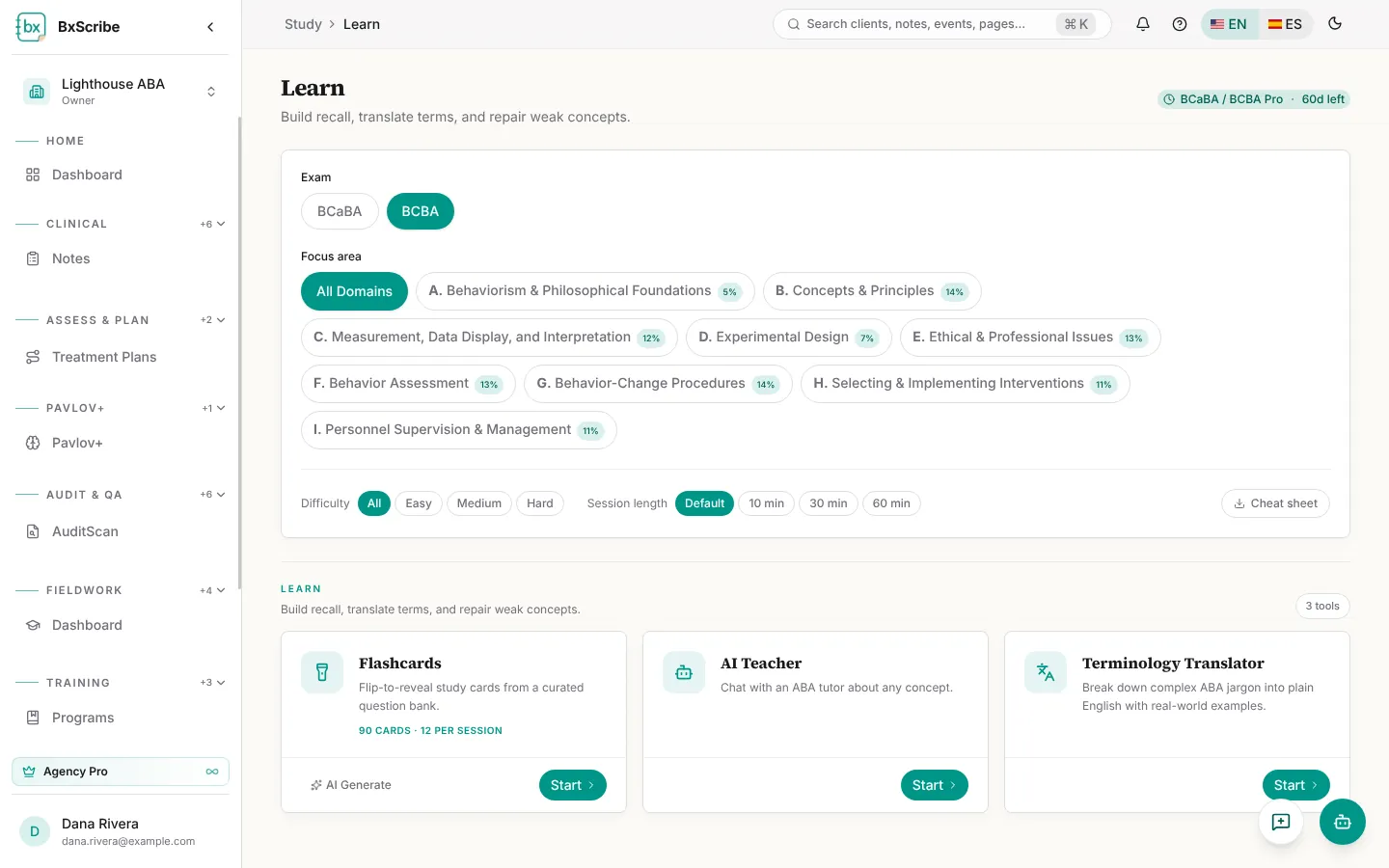Toggle dark mode moon icon
The image size is (1389, 868).
pyautogui.click(x=1335, y=24)
